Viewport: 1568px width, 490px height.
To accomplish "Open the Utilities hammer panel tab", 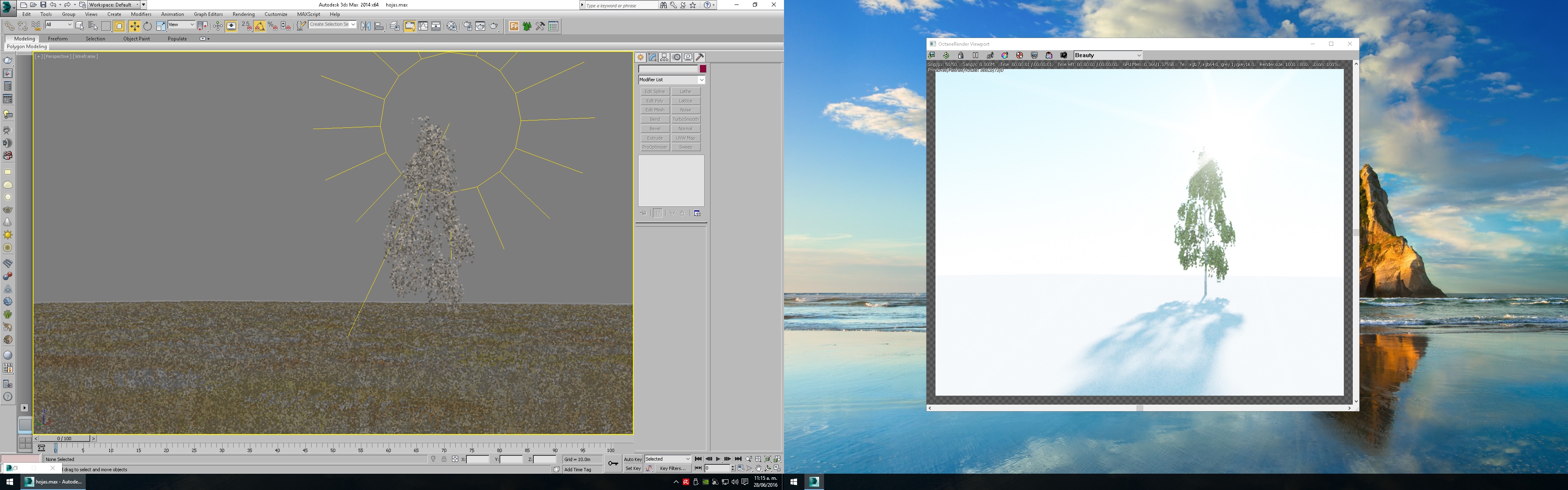I will (700, 57).
